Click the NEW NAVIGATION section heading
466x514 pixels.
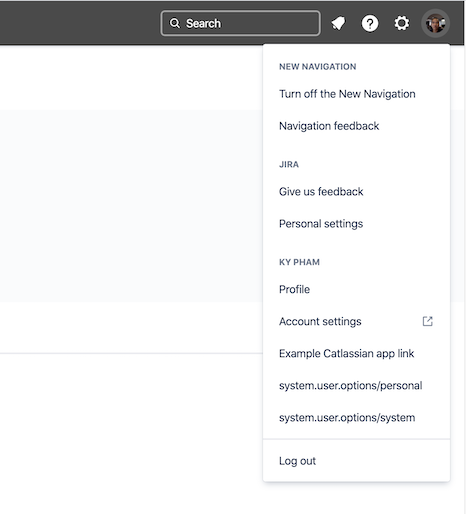pyautogui.click(x=318, y=67)
